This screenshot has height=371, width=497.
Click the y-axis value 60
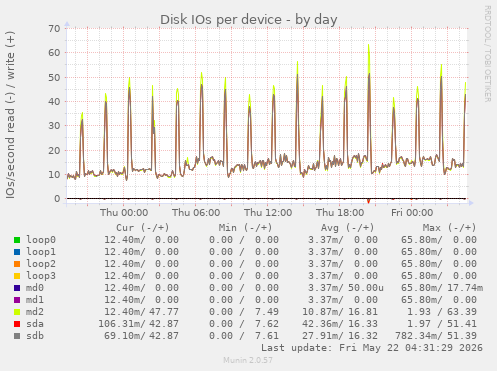point(54,53)
